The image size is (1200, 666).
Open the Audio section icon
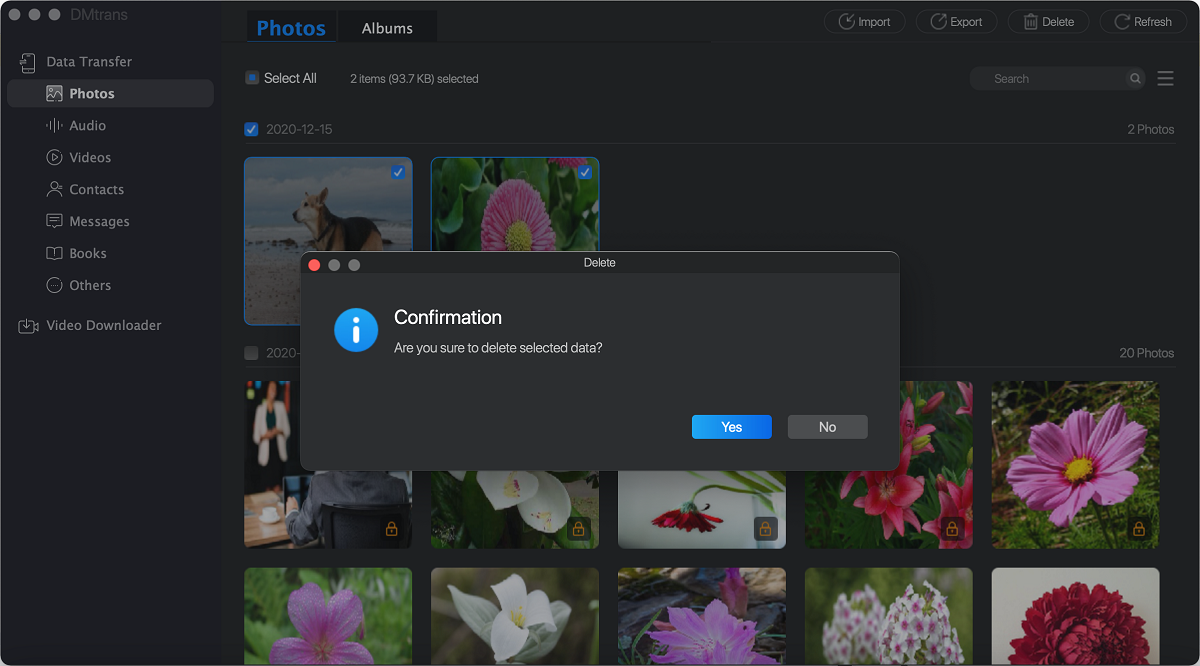54,126
